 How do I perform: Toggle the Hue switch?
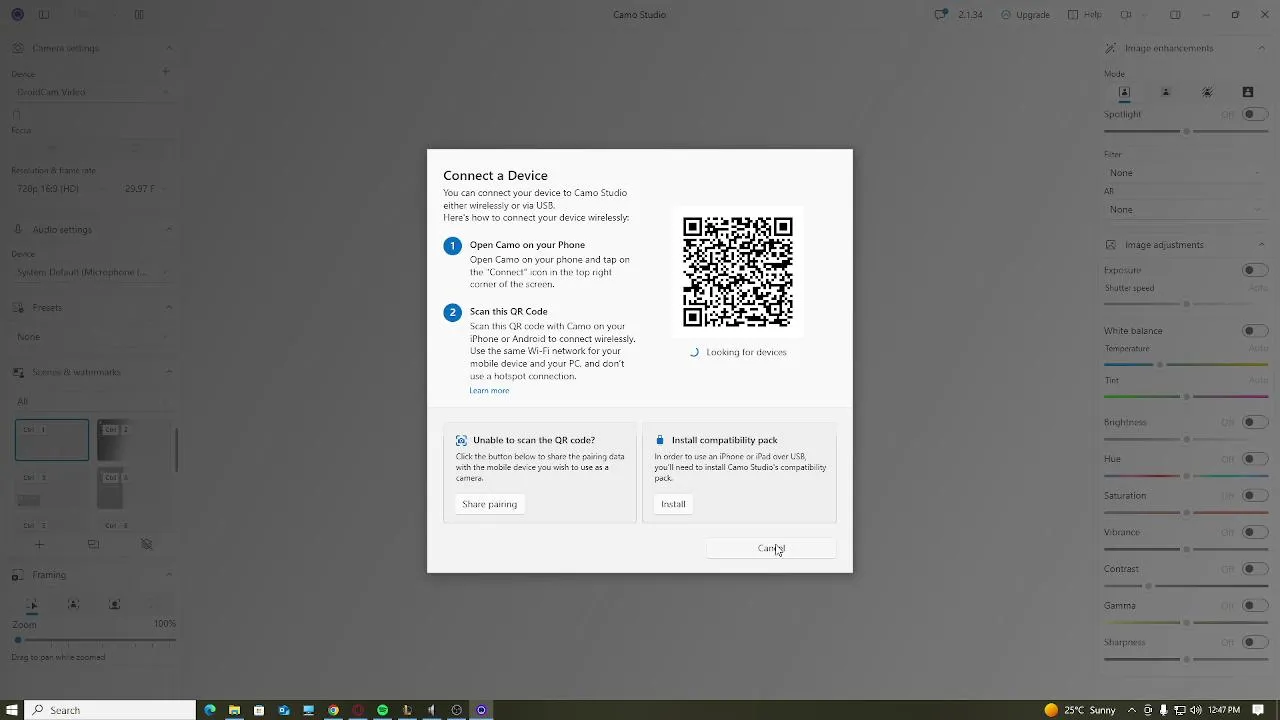(1255, 459)
